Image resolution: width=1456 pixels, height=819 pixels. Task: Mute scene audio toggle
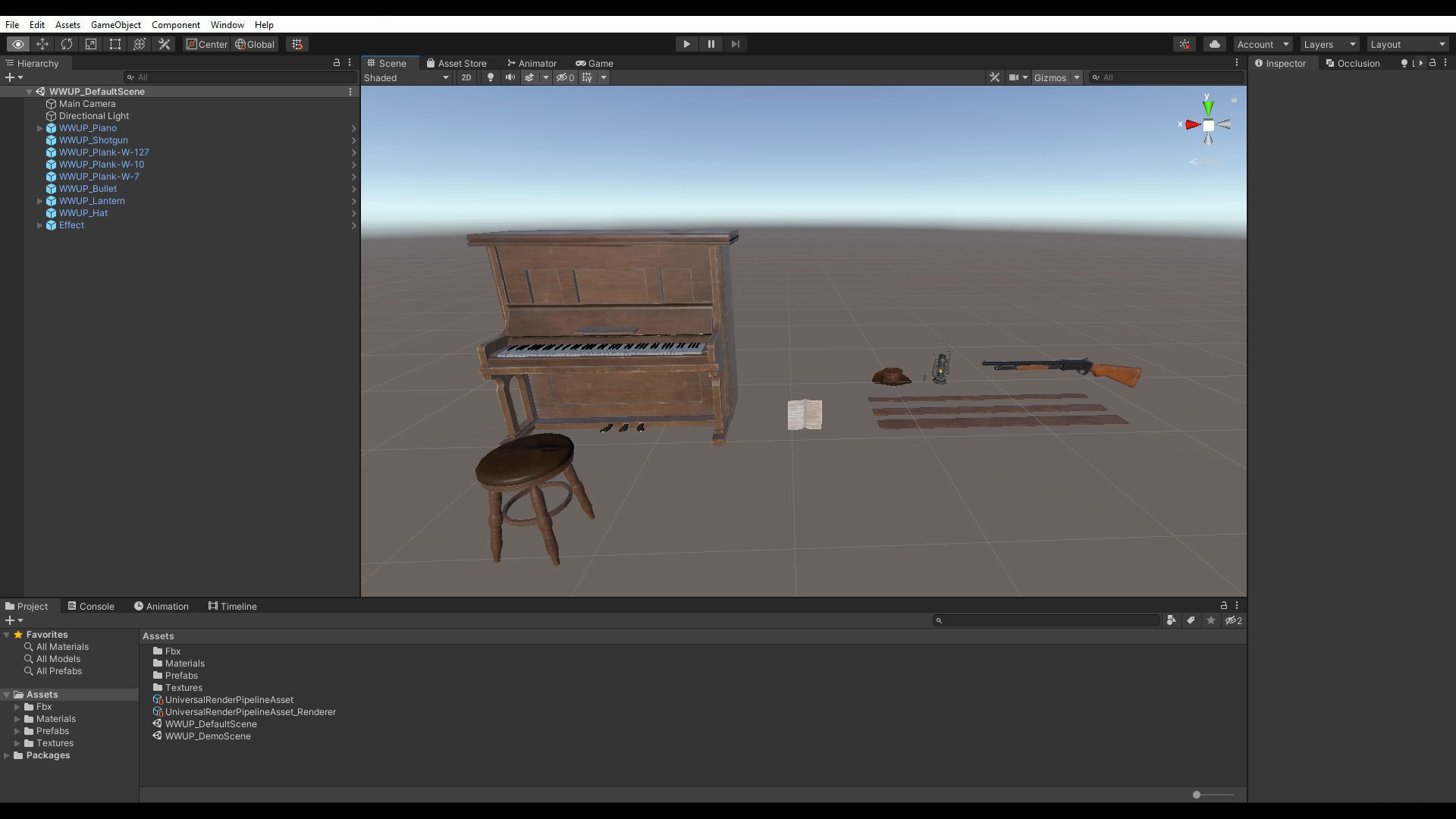[510, 77]
